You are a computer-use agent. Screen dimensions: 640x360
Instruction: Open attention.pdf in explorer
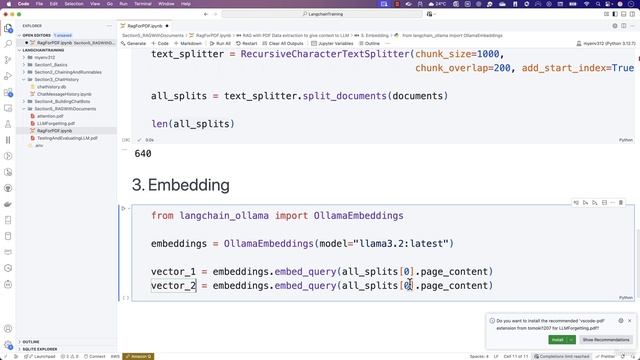(x=50, y=116)
